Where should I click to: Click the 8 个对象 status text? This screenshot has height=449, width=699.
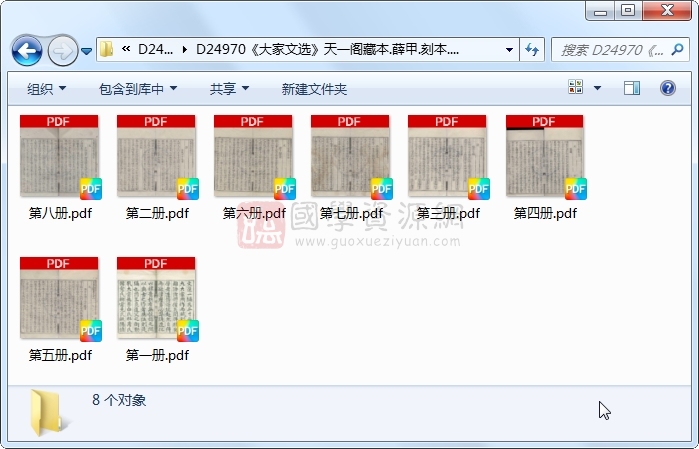(119, 400)
